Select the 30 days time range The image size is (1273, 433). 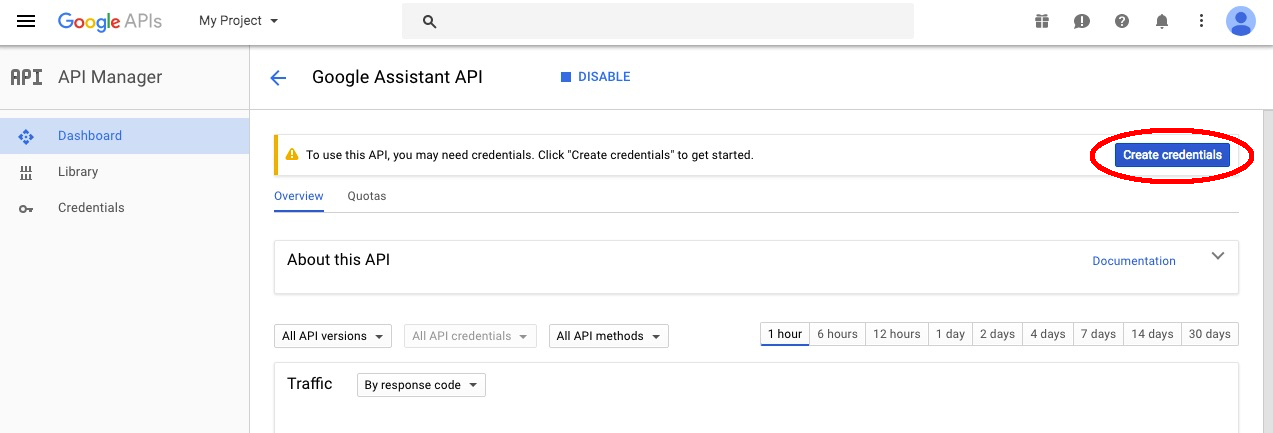coord(1210,334)
